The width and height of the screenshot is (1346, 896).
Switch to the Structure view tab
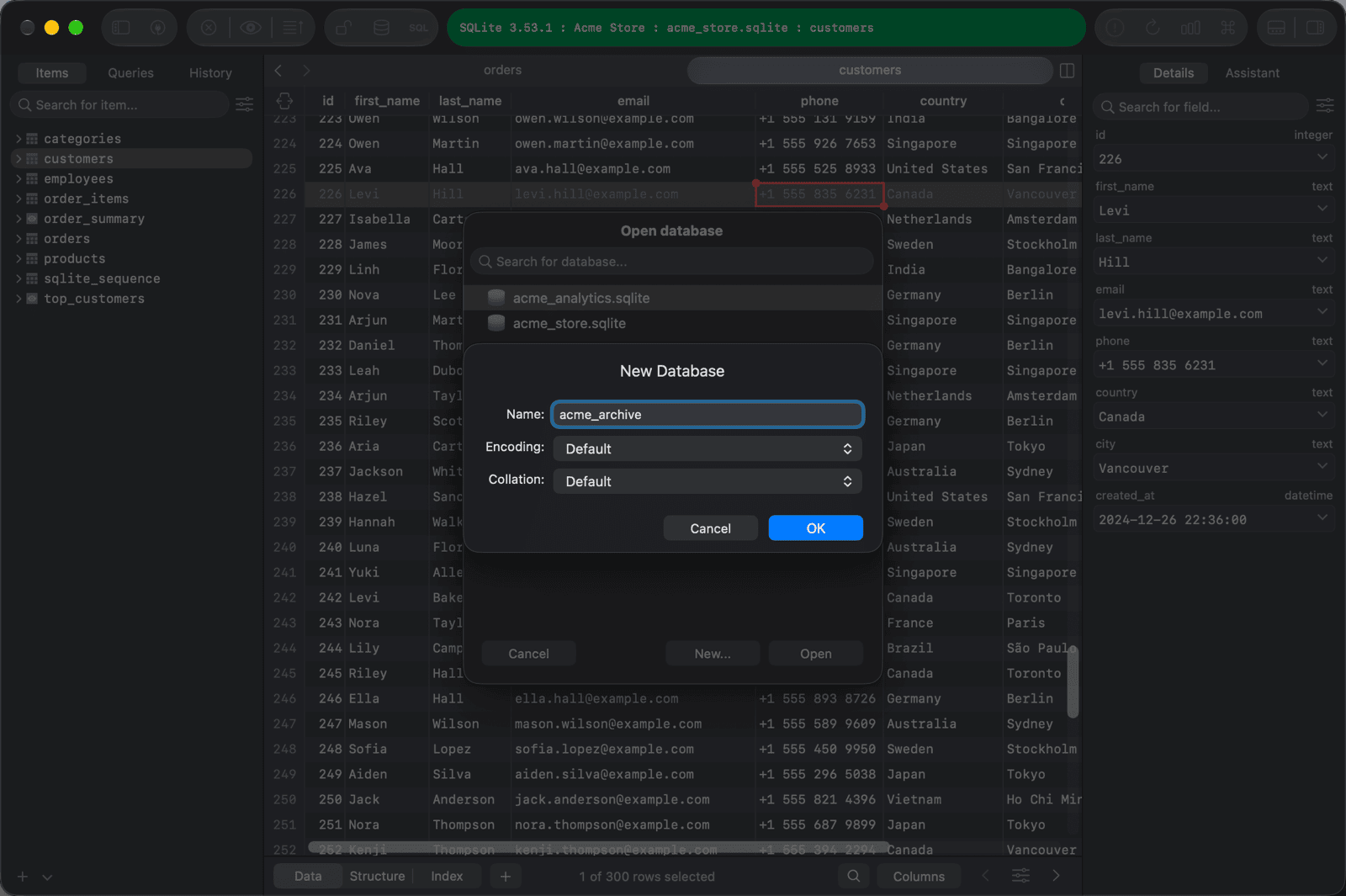pos(377,876)
